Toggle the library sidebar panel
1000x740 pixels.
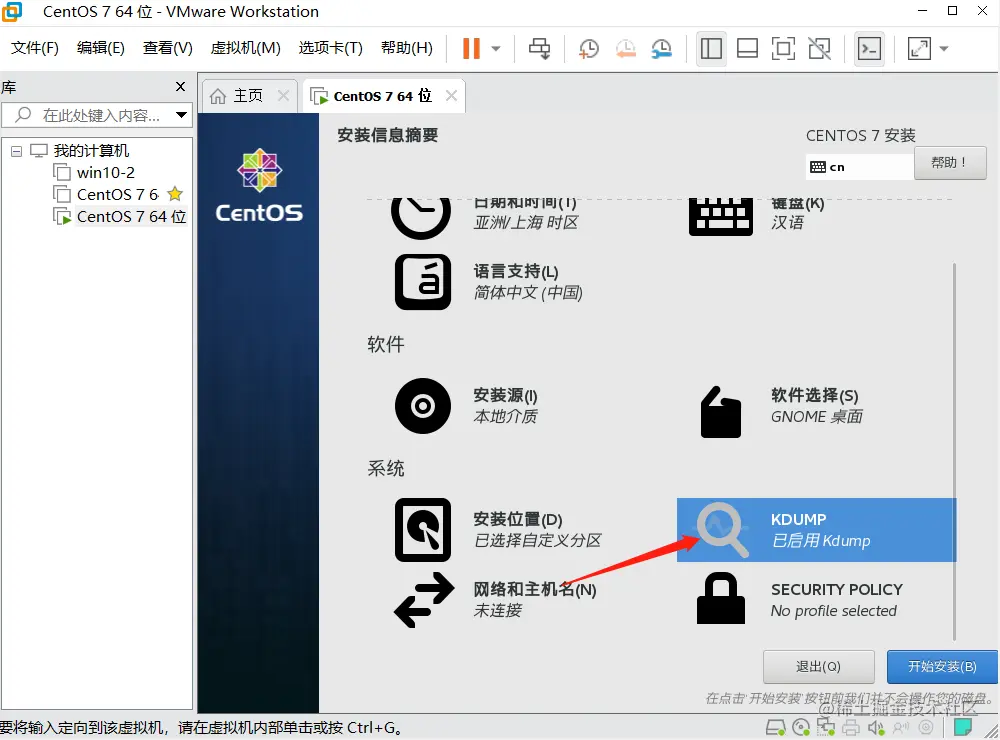coord(711,47)
